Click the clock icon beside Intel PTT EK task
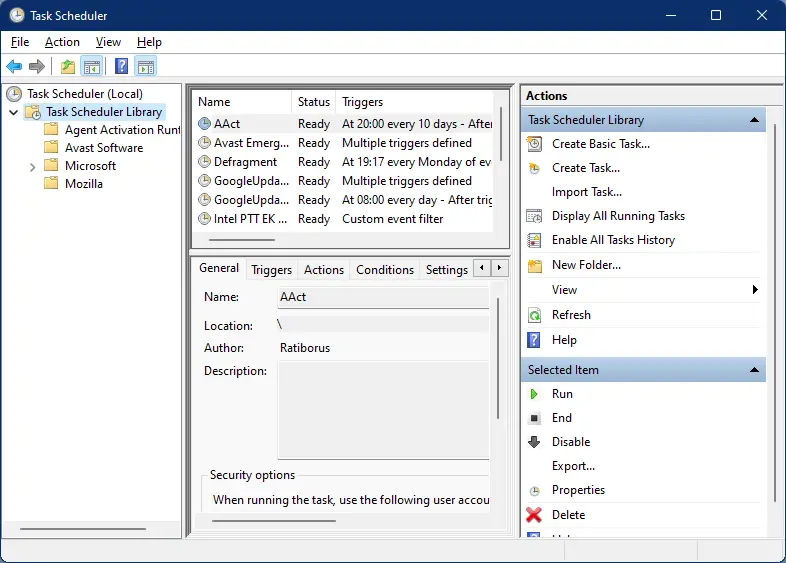Screen dimensions: 786x563 coord(205,219)
